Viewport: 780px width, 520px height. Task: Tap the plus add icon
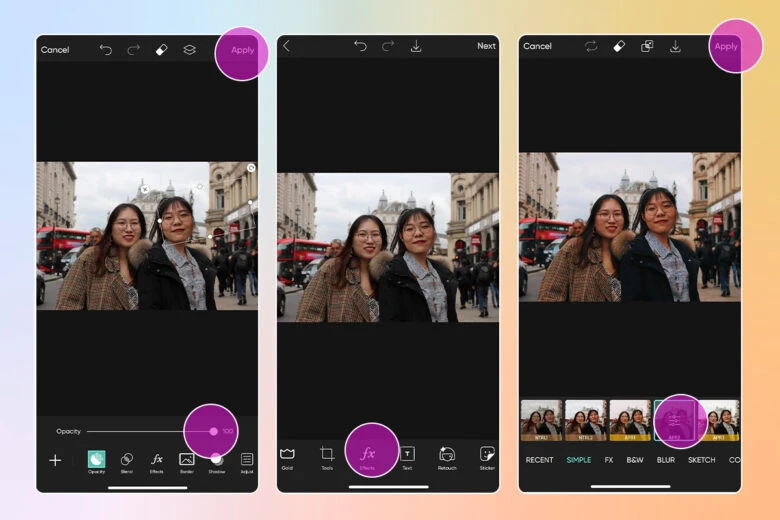pos(55,460)
